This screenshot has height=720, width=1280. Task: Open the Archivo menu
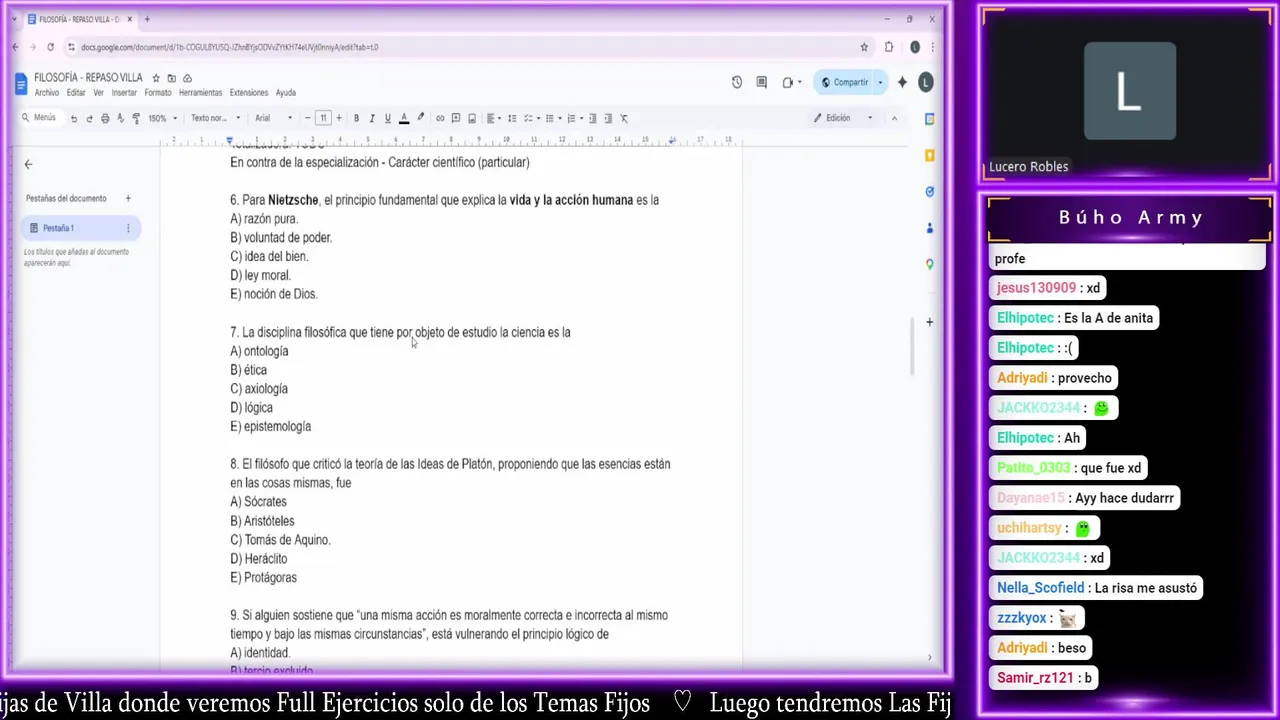pyautogui.click(x=47, y=93)
